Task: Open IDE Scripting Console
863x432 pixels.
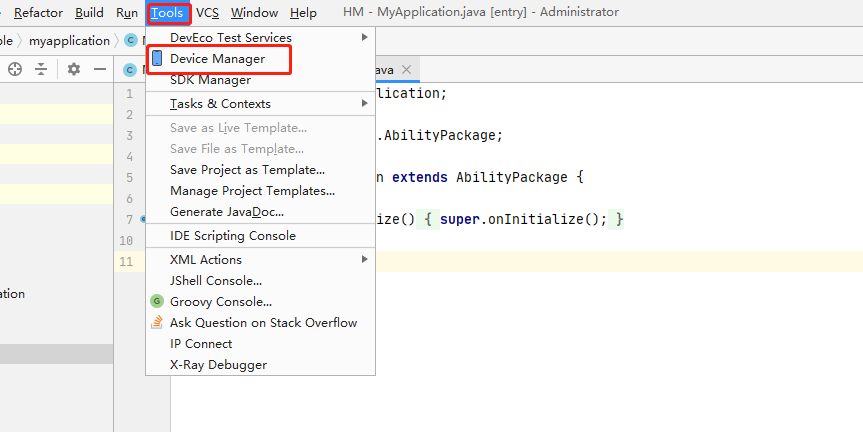Action: 260,236
